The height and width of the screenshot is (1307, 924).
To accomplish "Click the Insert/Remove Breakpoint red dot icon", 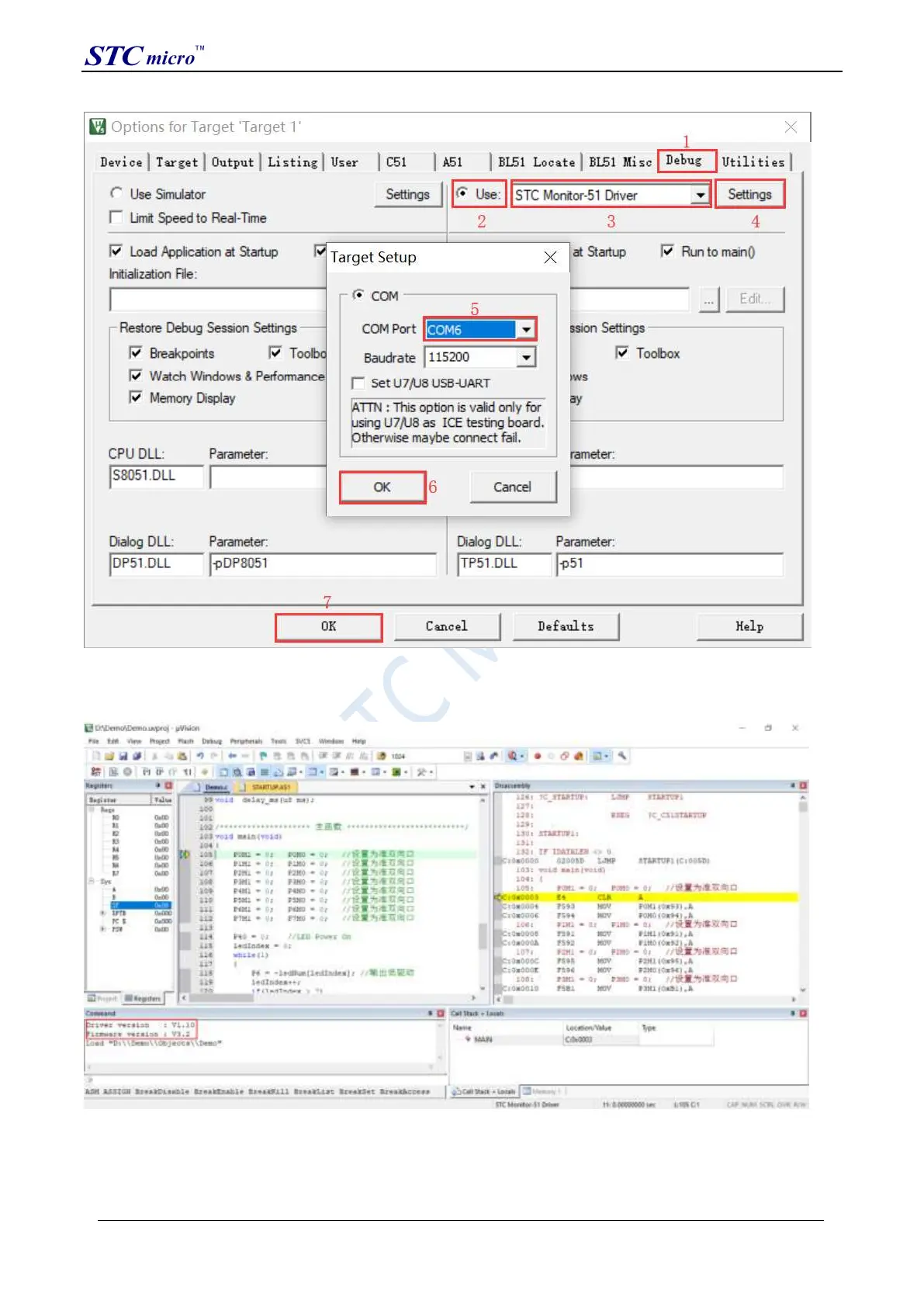I will point(537,756).
